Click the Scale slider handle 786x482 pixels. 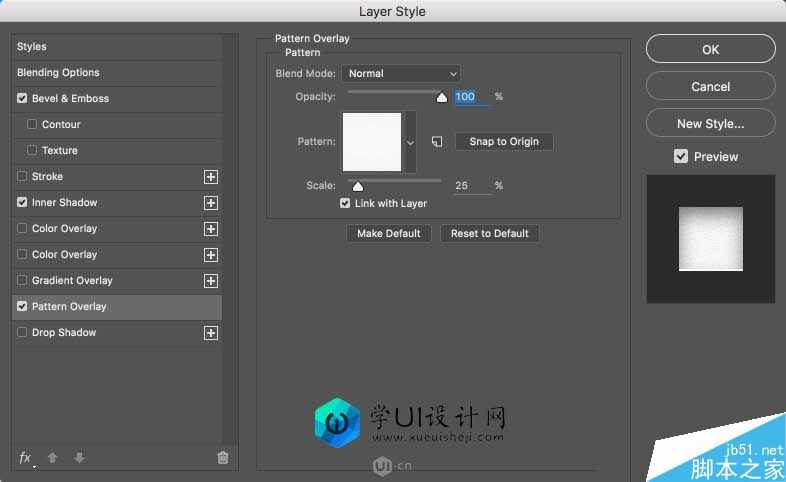[x=358, y=187]
